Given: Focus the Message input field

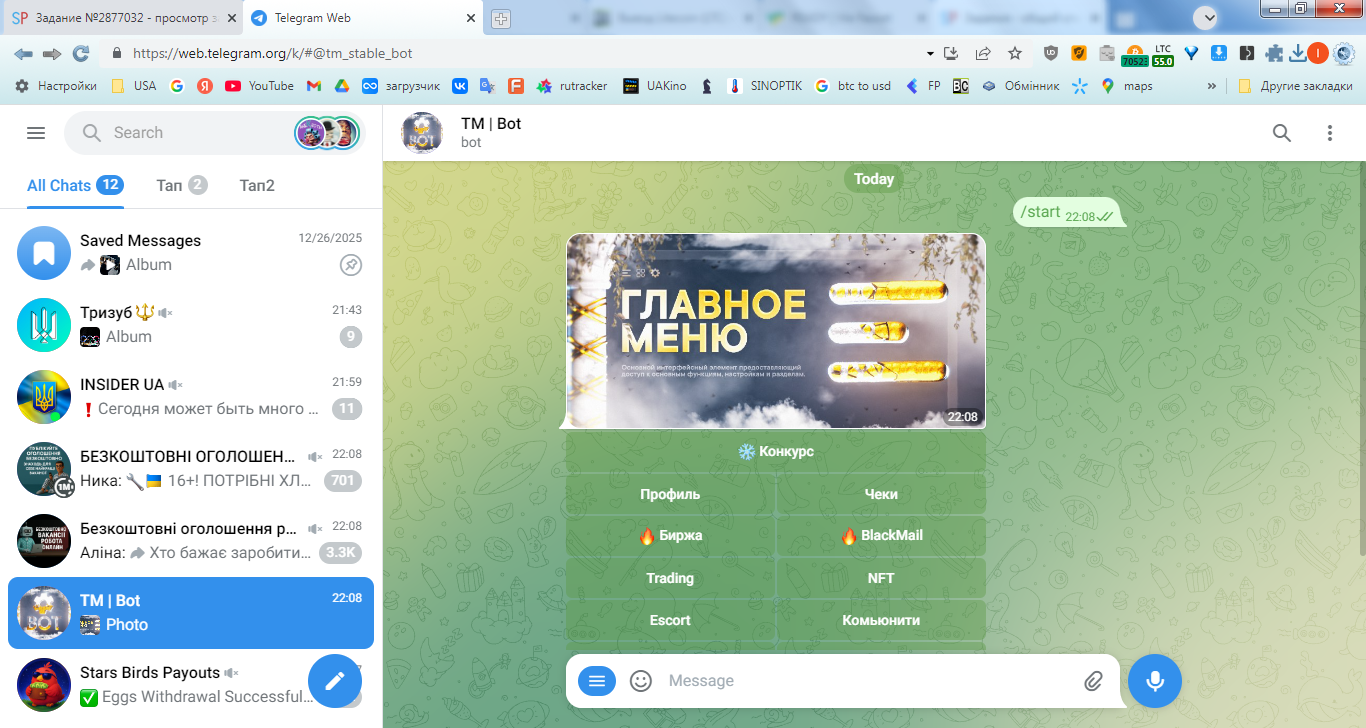Looking at the screenshot, I should [x=868, y=681].
